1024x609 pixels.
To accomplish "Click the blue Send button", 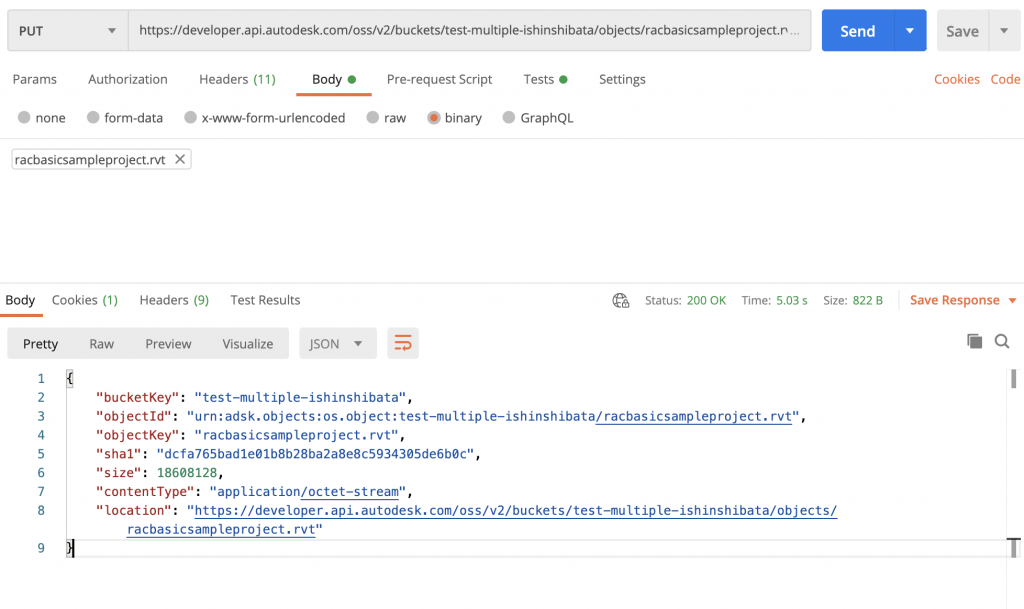I will coord(857,31).
